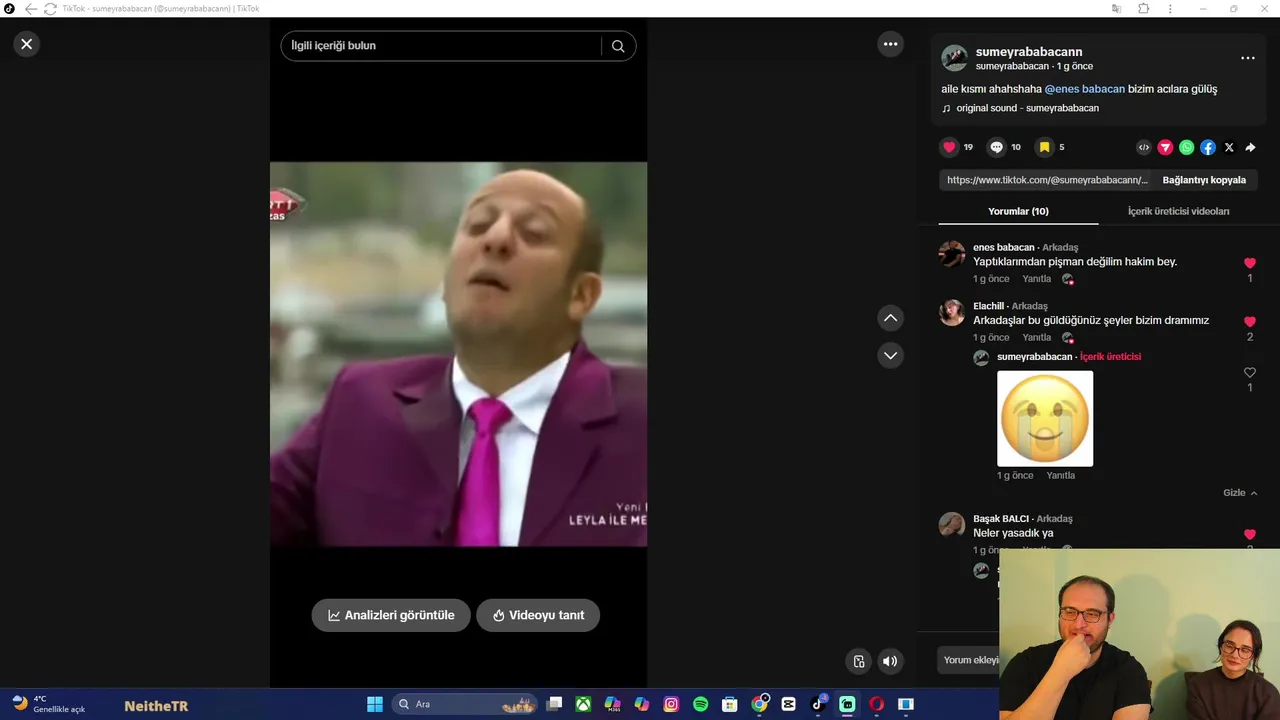Screen dimensions: 1280x720
Task: Open 'original sound - sumeyrababacan' link
Action: click(1027, 108)
